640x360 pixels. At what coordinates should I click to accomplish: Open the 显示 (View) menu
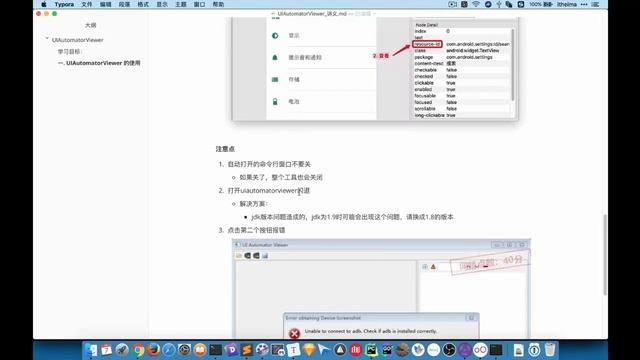[162, 4]
